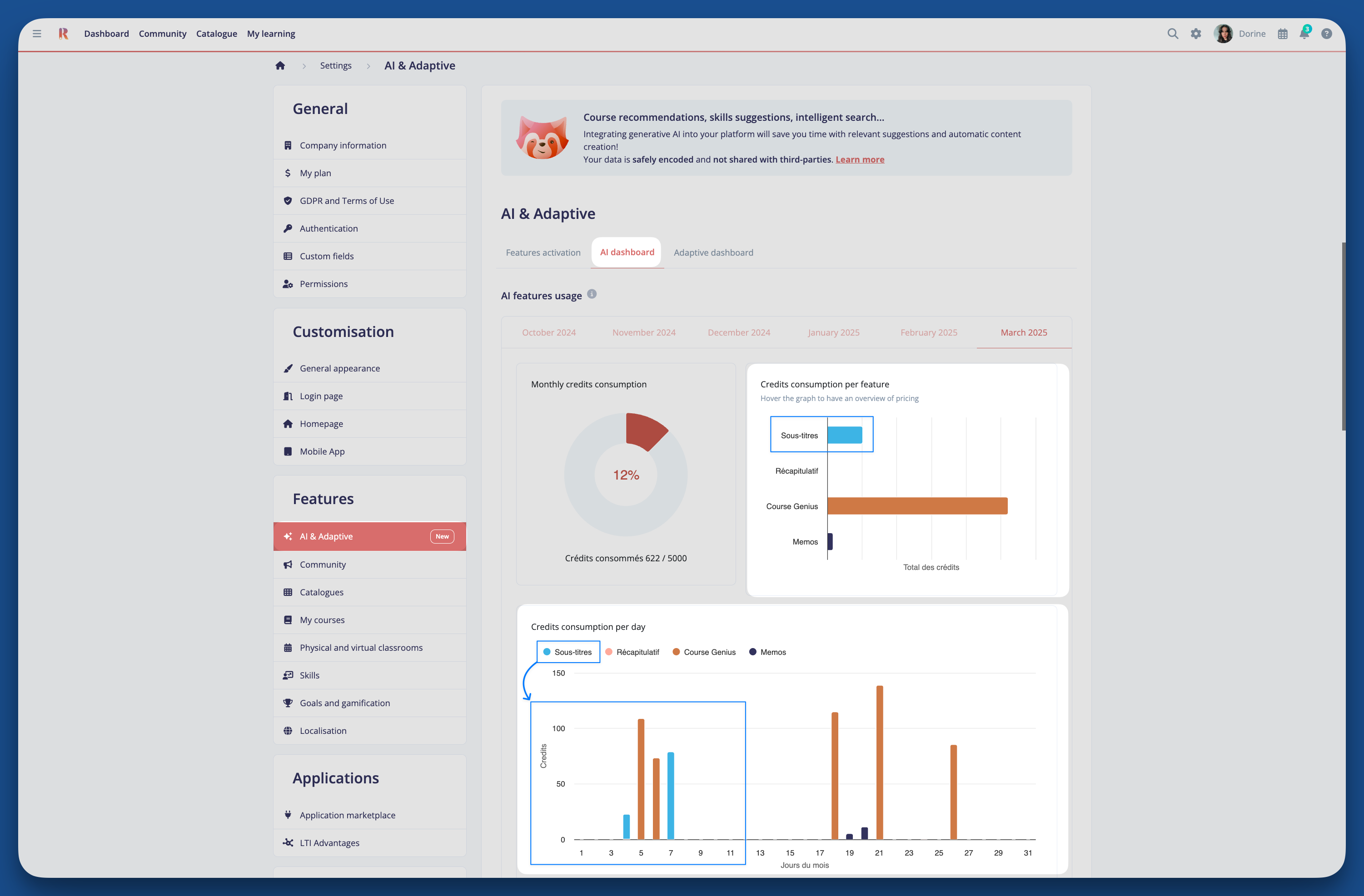
Task: Open Goals and gamification settings
Action: [344, 703]
